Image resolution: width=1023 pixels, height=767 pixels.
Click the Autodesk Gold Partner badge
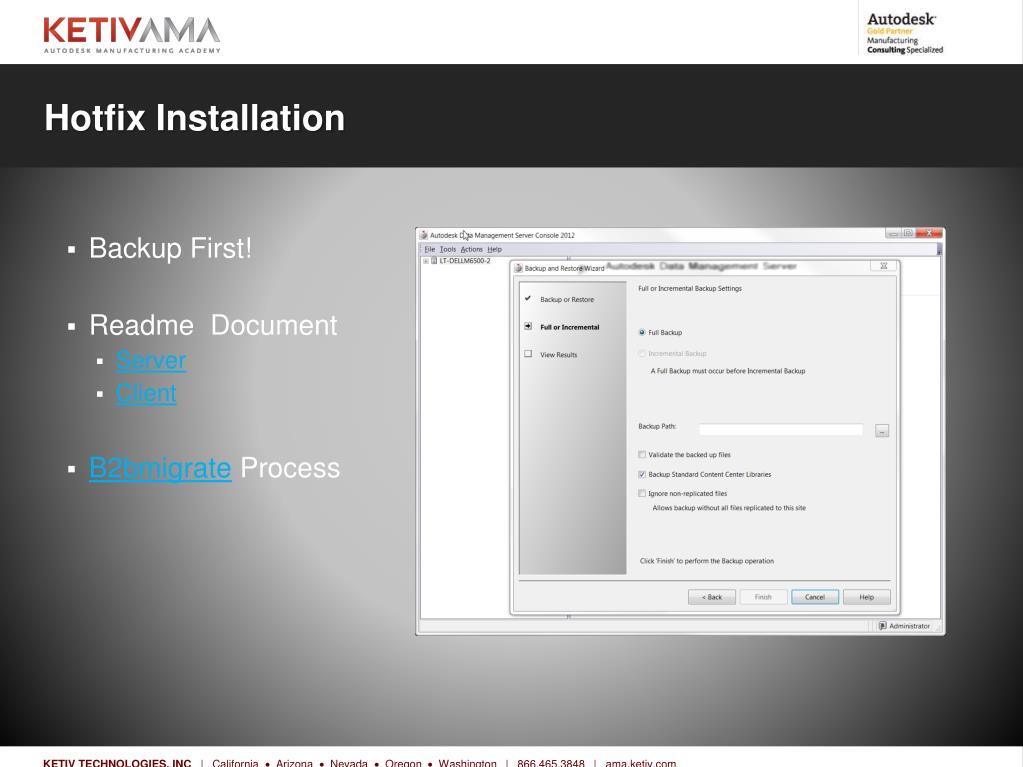[x=904, y=33]
